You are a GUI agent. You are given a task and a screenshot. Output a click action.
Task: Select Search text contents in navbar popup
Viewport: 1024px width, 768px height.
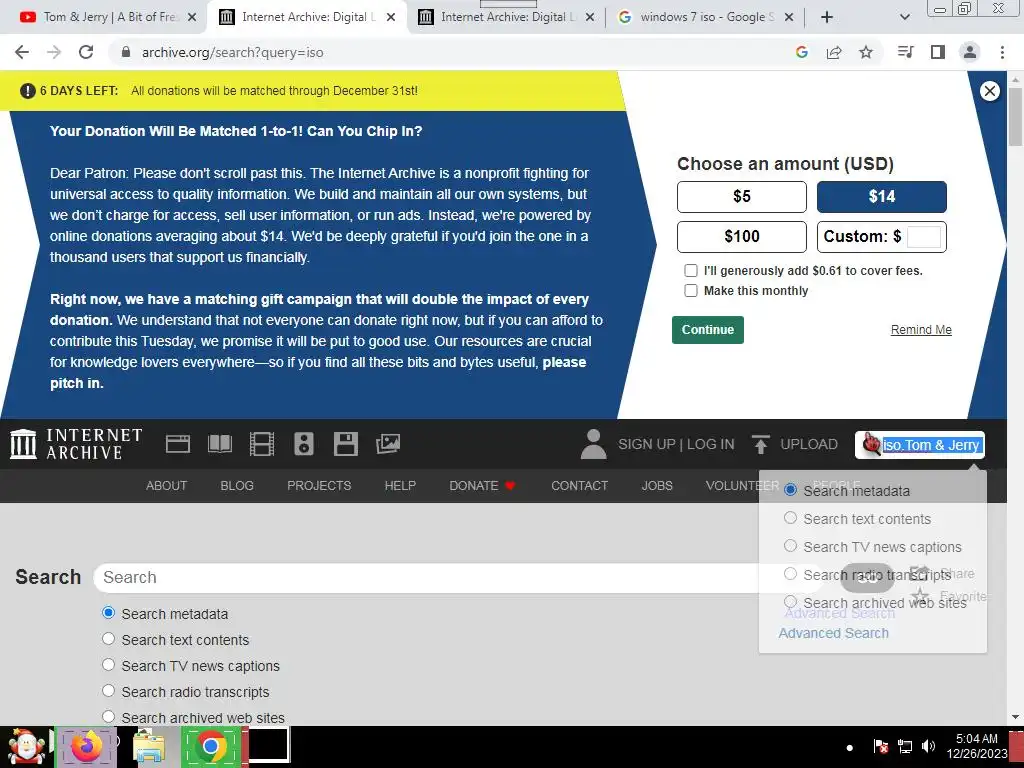[x=790, y=518]
